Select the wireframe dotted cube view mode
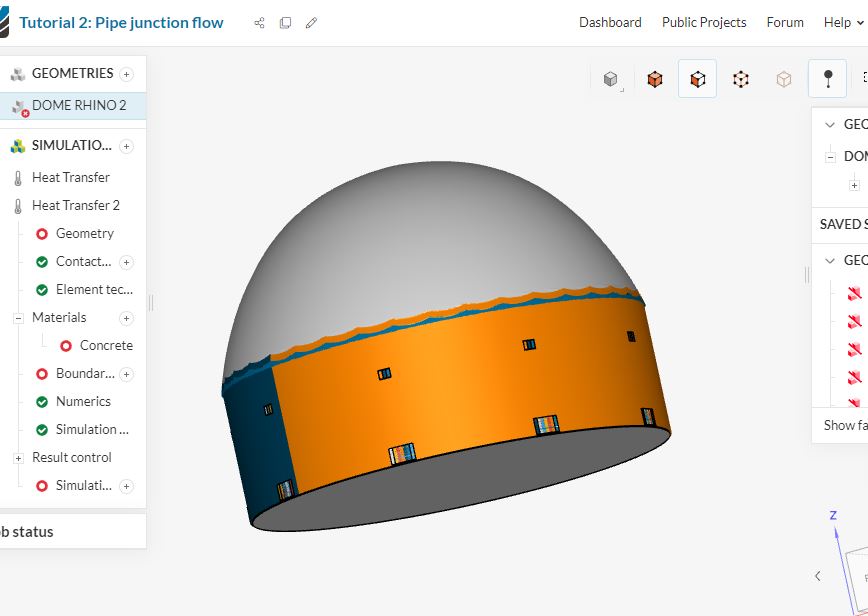 [x=740, y=79]
